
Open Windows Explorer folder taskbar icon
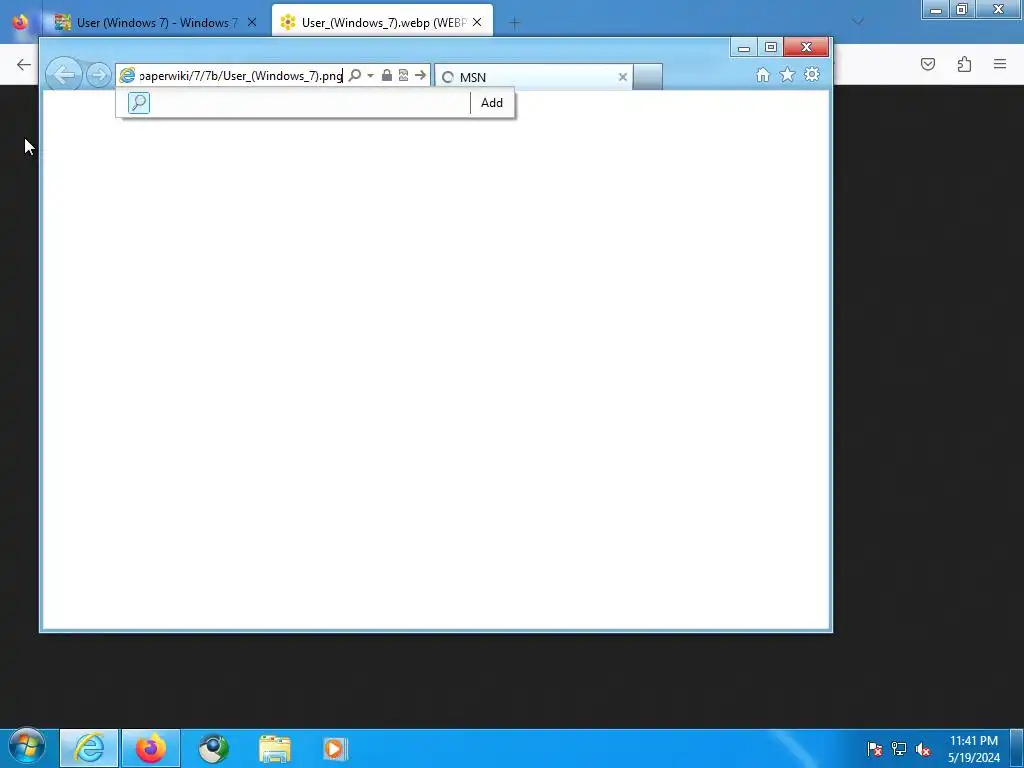275,748
